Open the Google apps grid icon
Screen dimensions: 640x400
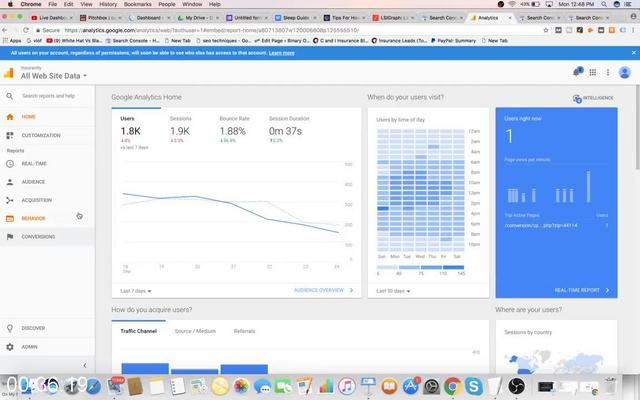(x=593, y=72)
